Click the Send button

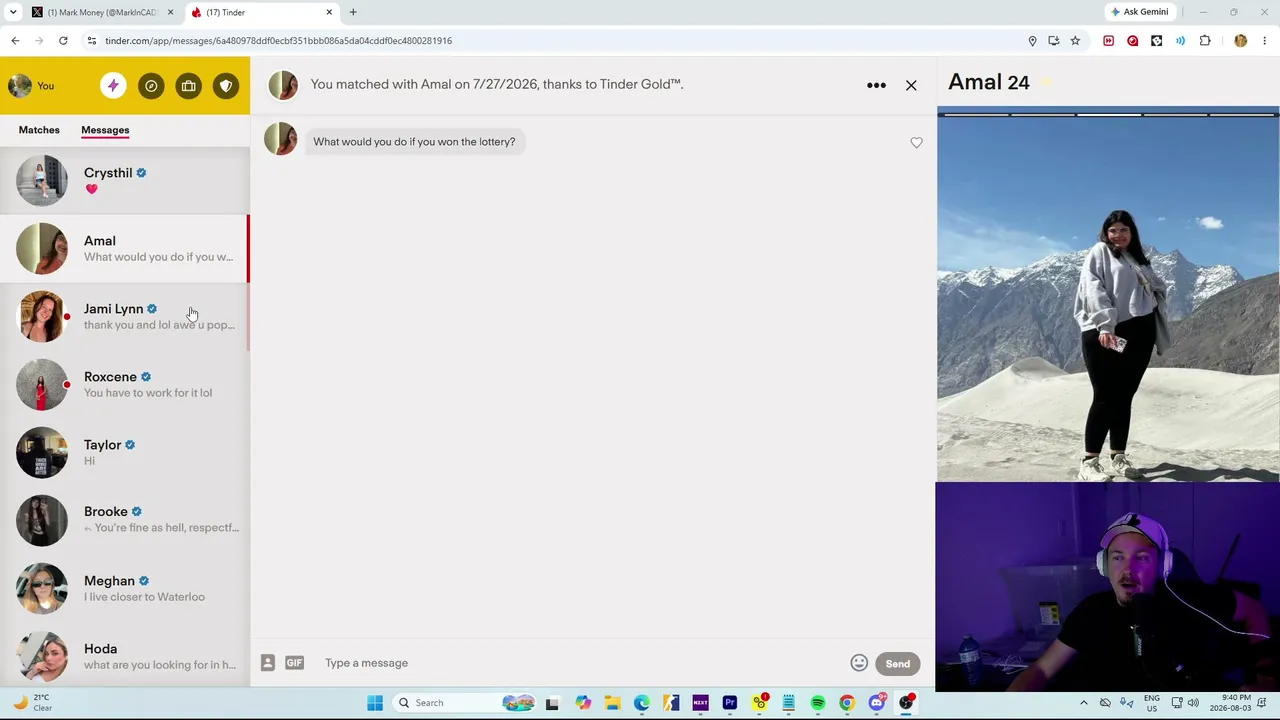tap(897, 664)
